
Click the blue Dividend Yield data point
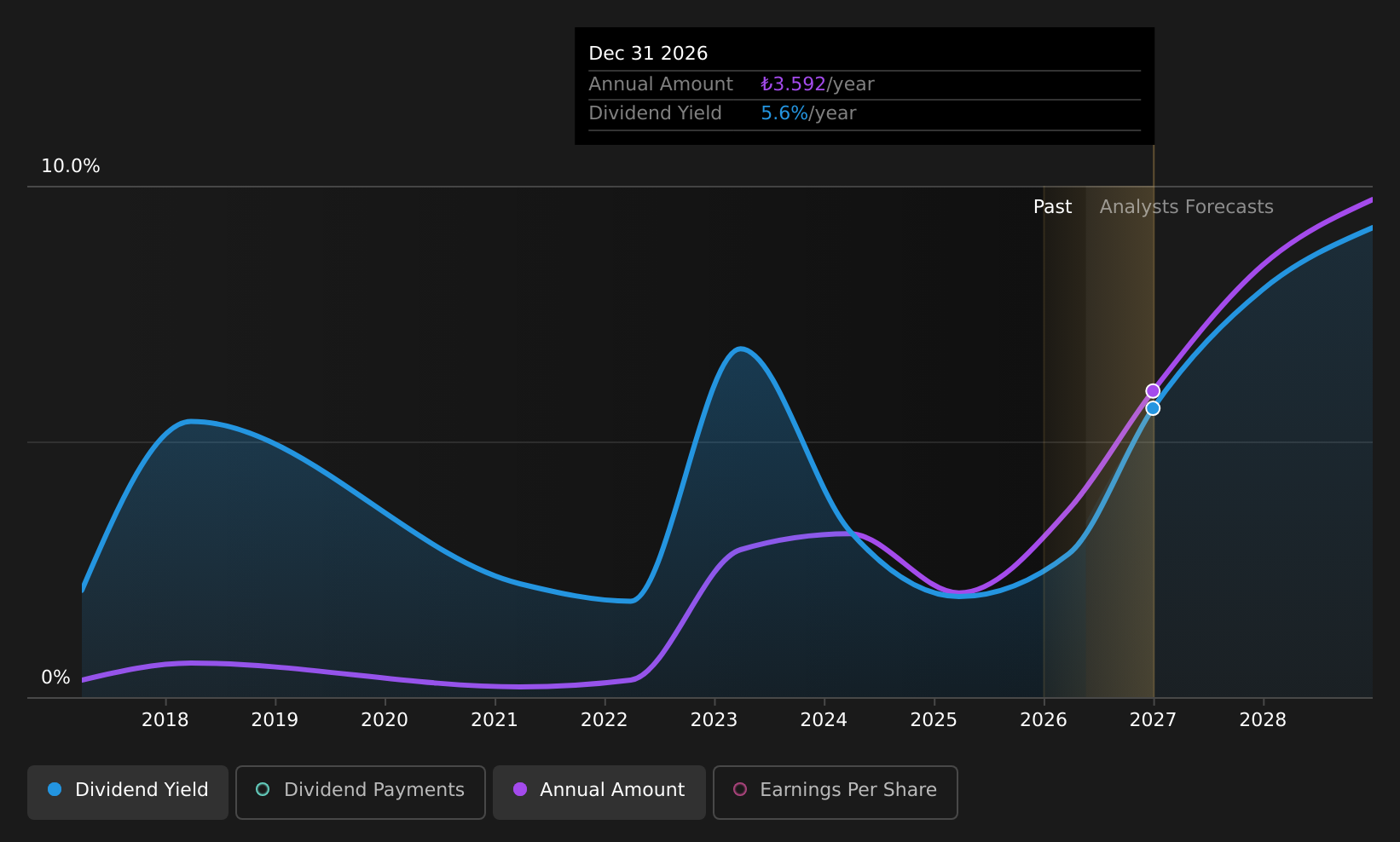(1153, 408)
